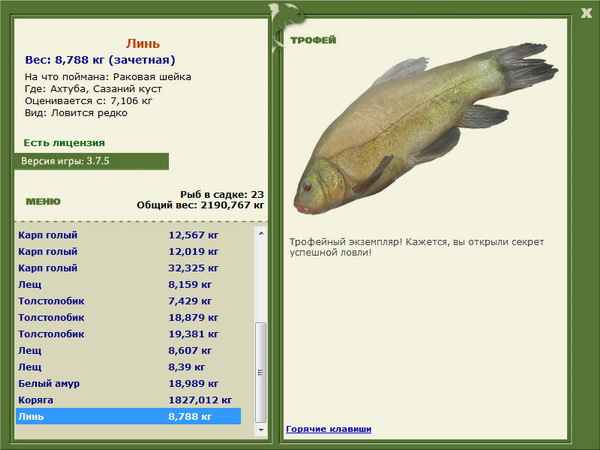Click Где: Ахтуба, Сазаний куст line

(x=93, y=89)
